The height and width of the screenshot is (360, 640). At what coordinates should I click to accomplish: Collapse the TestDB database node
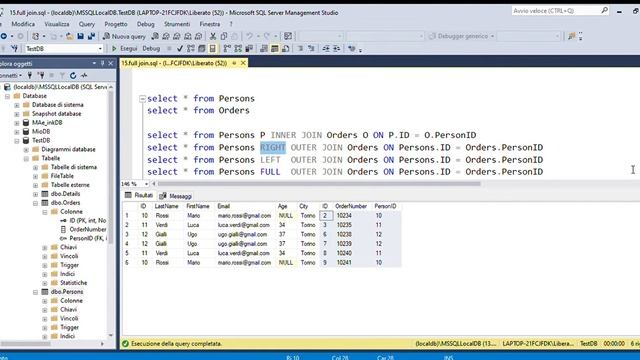[x=17, y=141]
